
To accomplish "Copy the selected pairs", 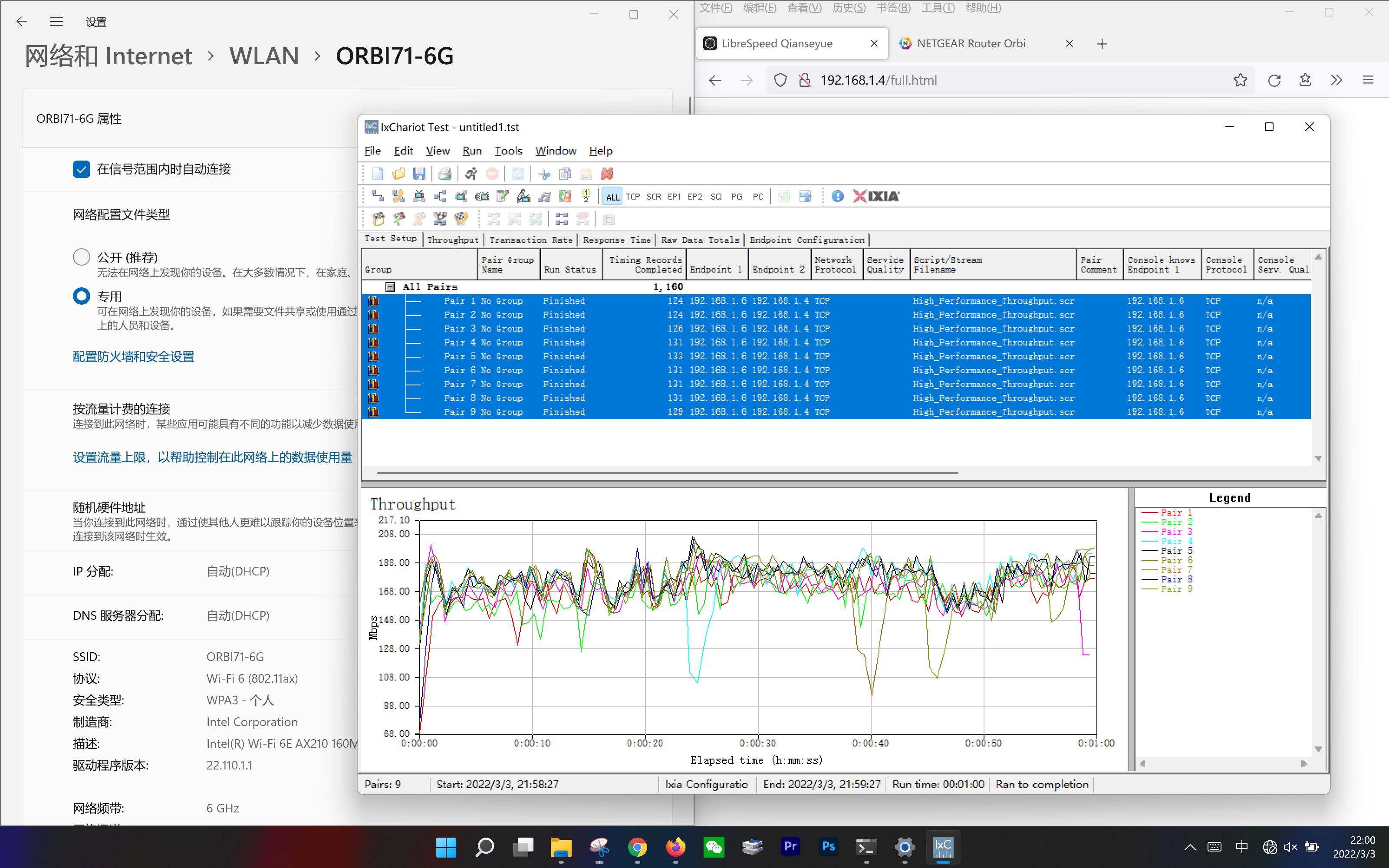I will [565, 173].
